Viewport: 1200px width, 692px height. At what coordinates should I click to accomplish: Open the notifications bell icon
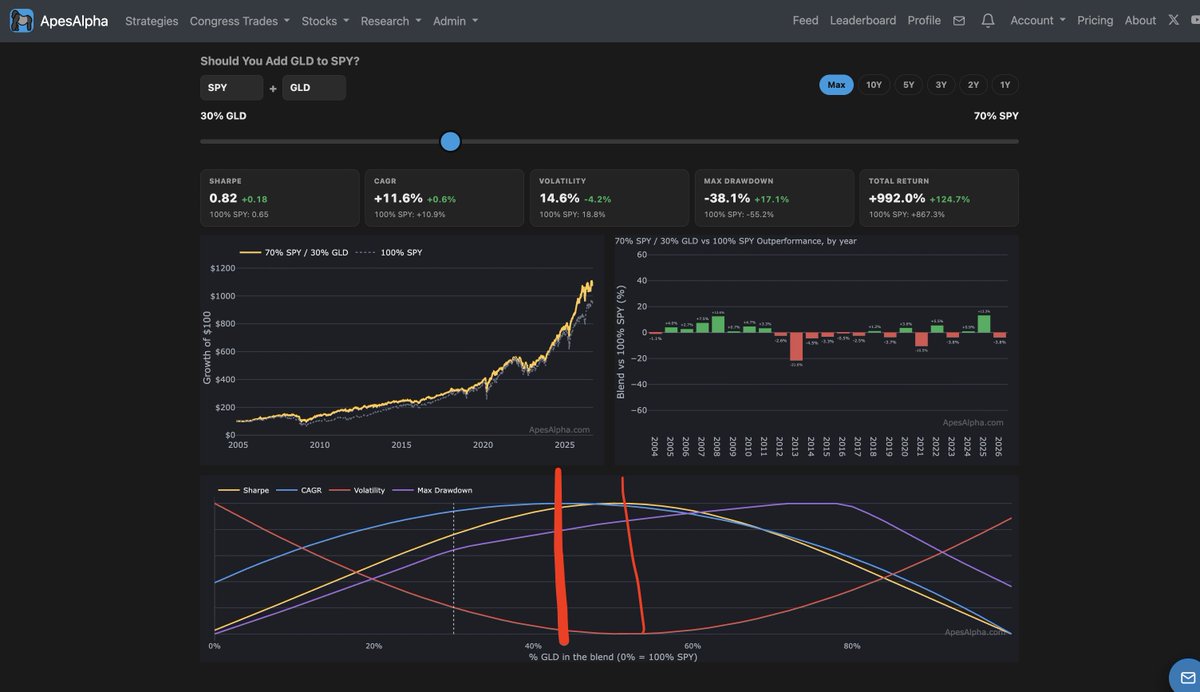[988, 20]
